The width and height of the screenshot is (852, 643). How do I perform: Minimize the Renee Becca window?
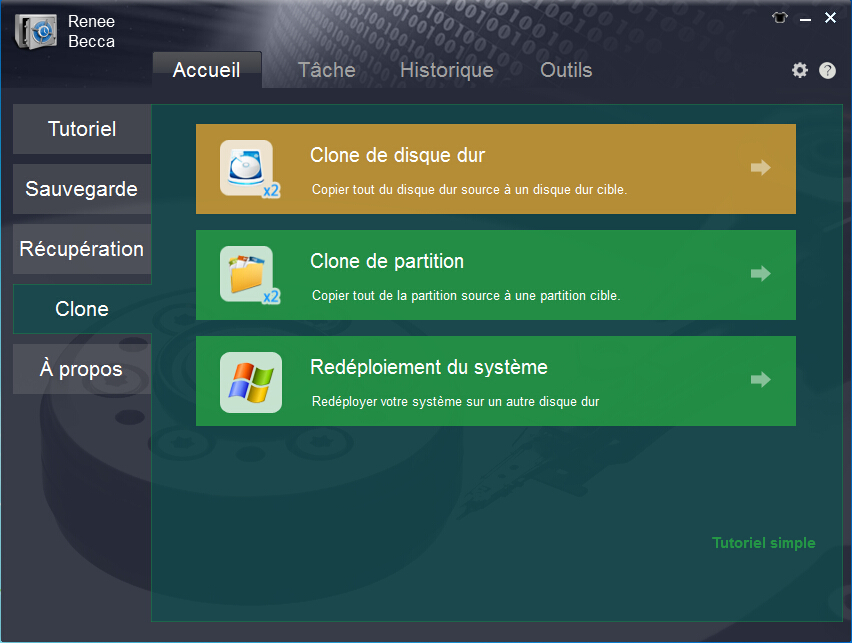[805, 19]
